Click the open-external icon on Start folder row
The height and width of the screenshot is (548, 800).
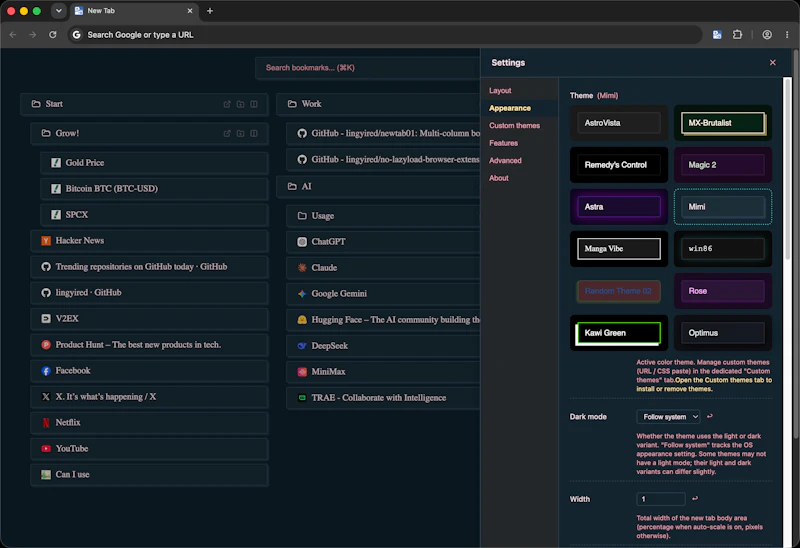click(x=227, y=104)
